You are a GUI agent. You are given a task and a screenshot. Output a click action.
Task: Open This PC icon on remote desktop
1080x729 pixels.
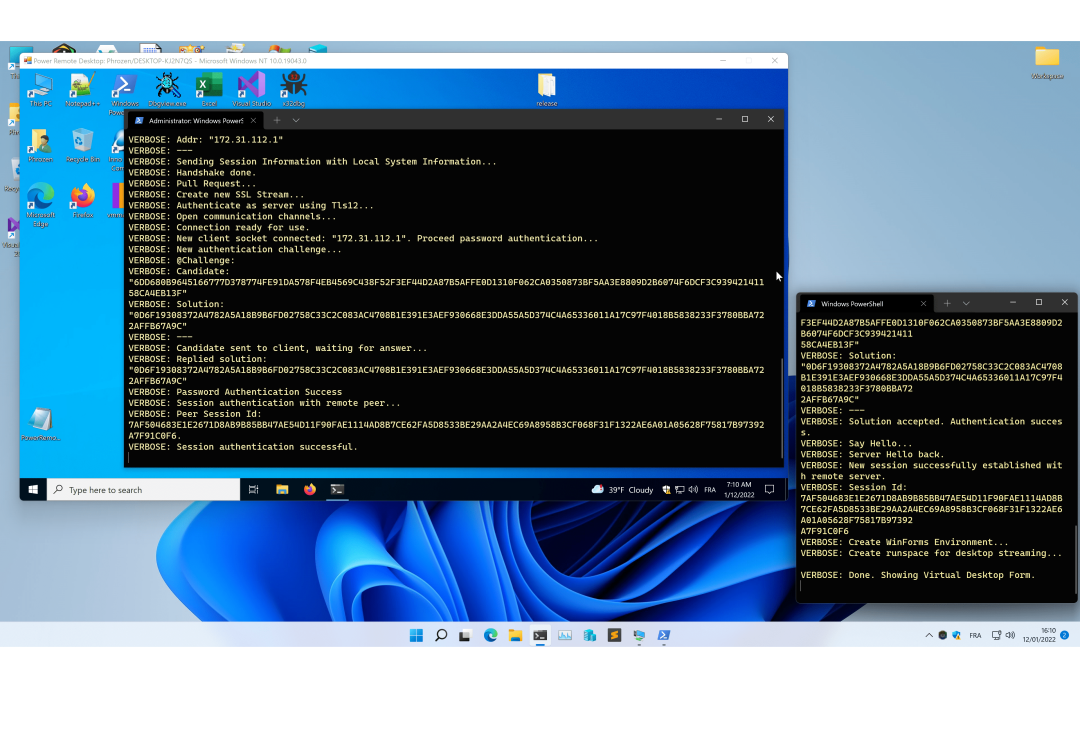tap(40, 90)
